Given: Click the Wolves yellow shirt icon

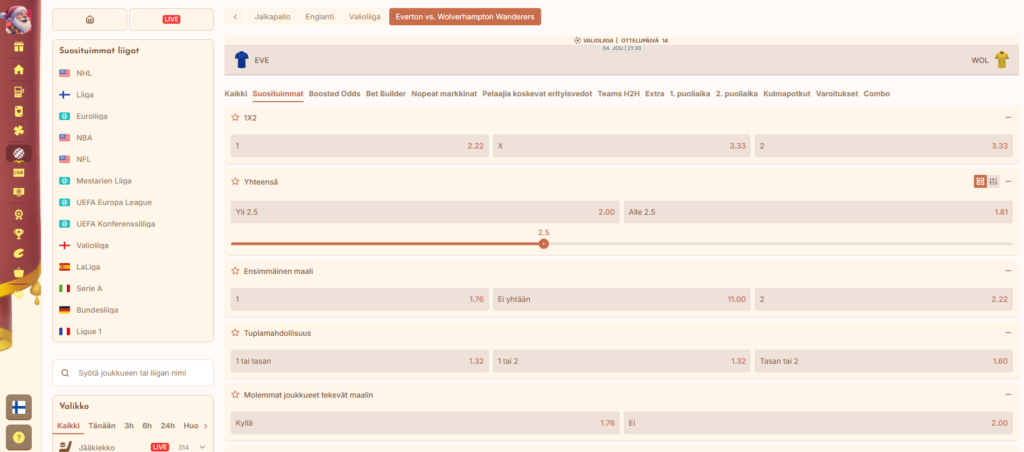Looking at the screenshot, I should pyautogui.click(x=1002, y=60).
